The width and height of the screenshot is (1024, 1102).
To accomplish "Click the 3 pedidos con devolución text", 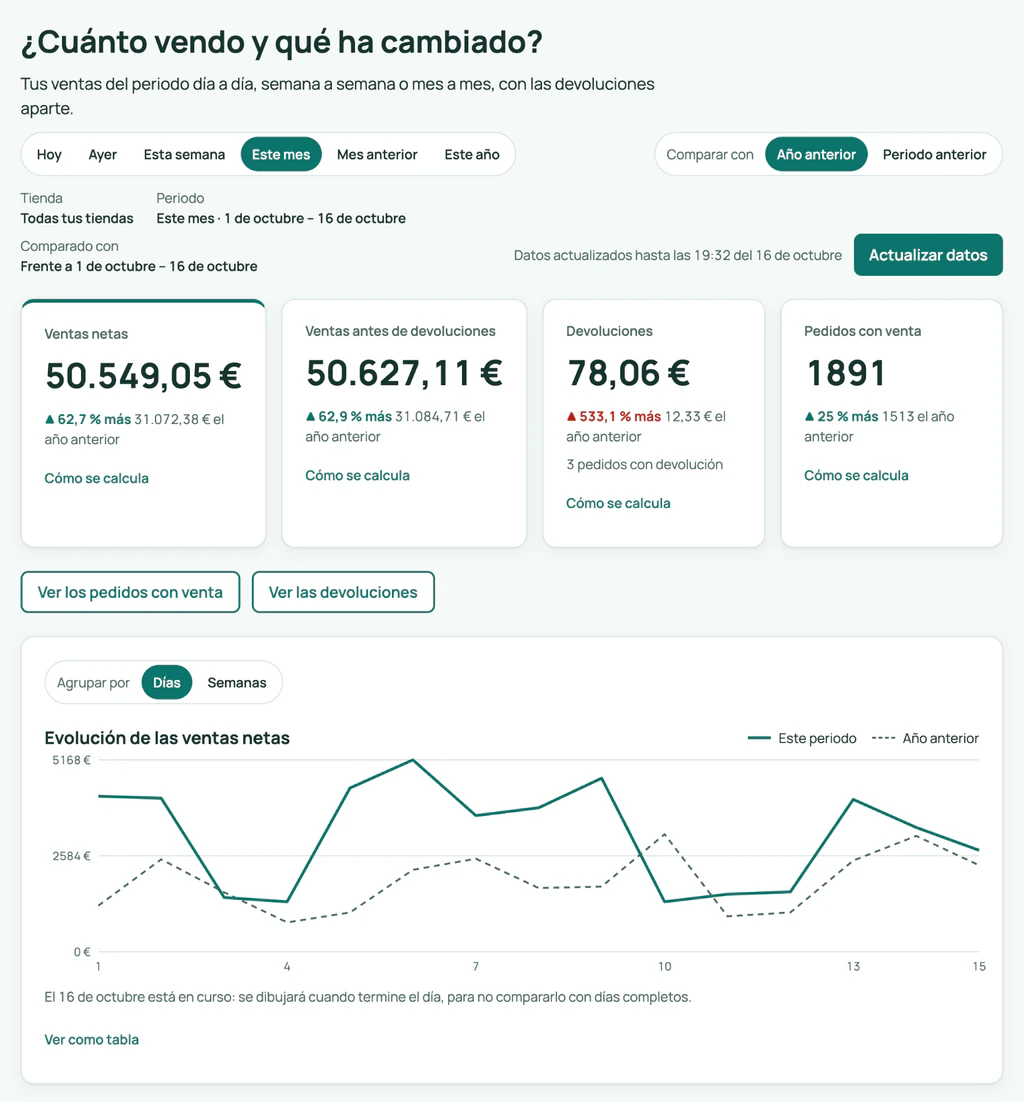I will tap(644, 465).
